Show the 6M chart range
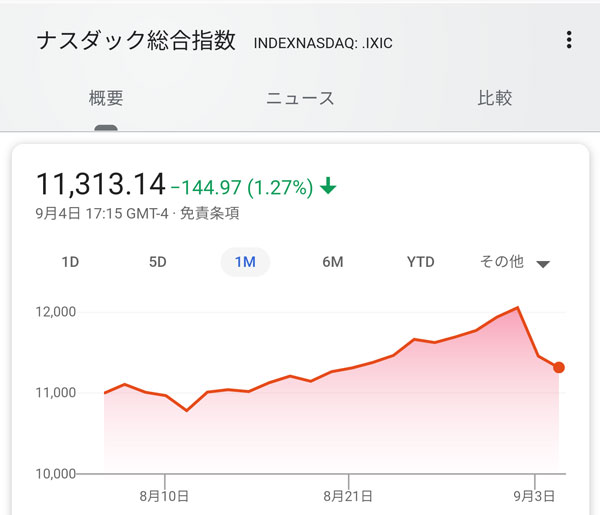The height and width of the screenshot is (515, 600). [333, 262]
